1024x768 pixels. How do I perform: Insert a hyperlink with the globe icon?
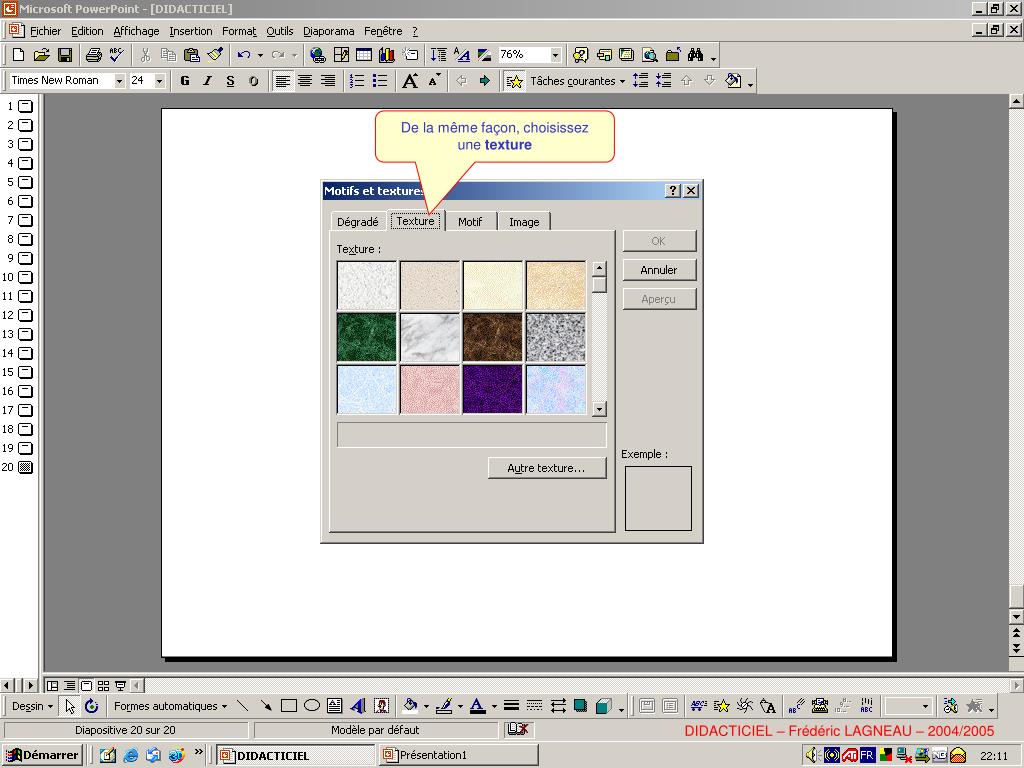(x=317, y=55)
